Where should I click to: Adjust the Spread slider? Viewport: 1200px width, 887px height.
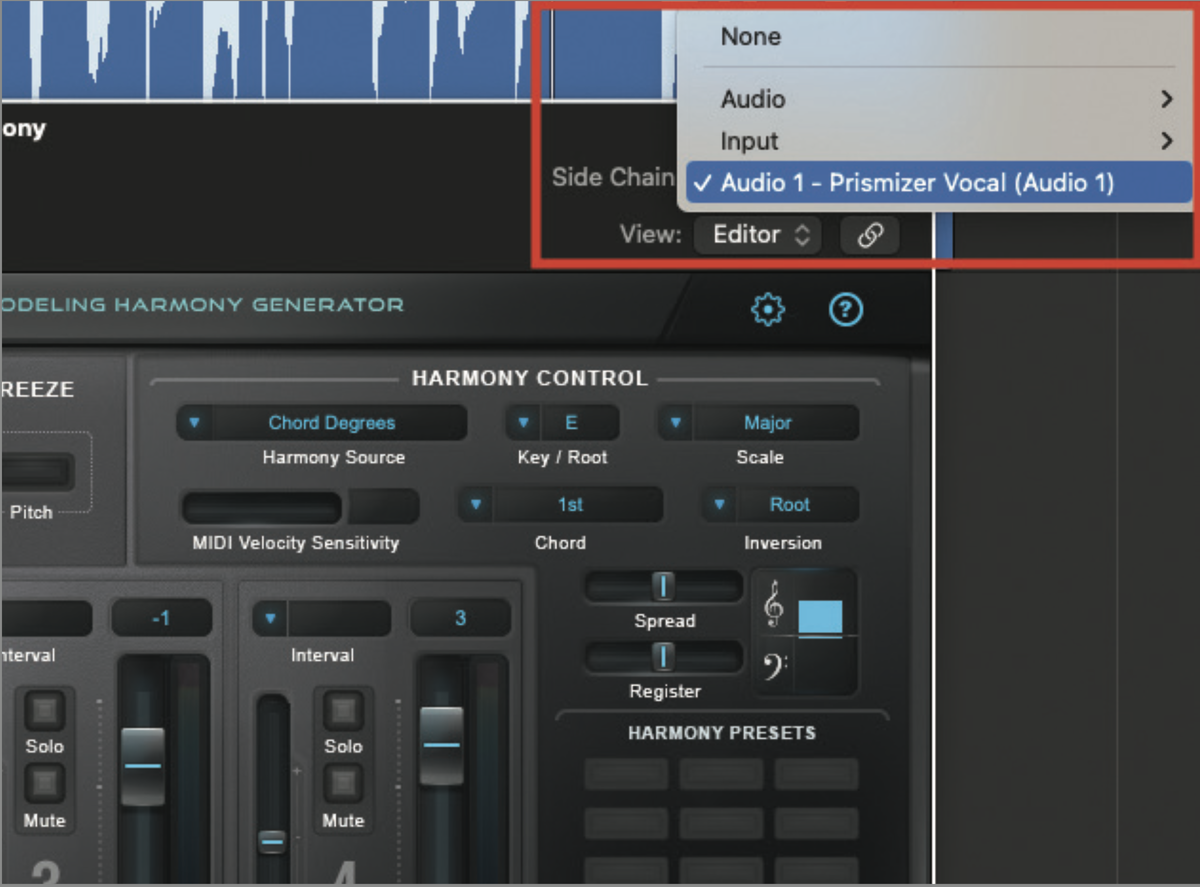pos(662,587)
